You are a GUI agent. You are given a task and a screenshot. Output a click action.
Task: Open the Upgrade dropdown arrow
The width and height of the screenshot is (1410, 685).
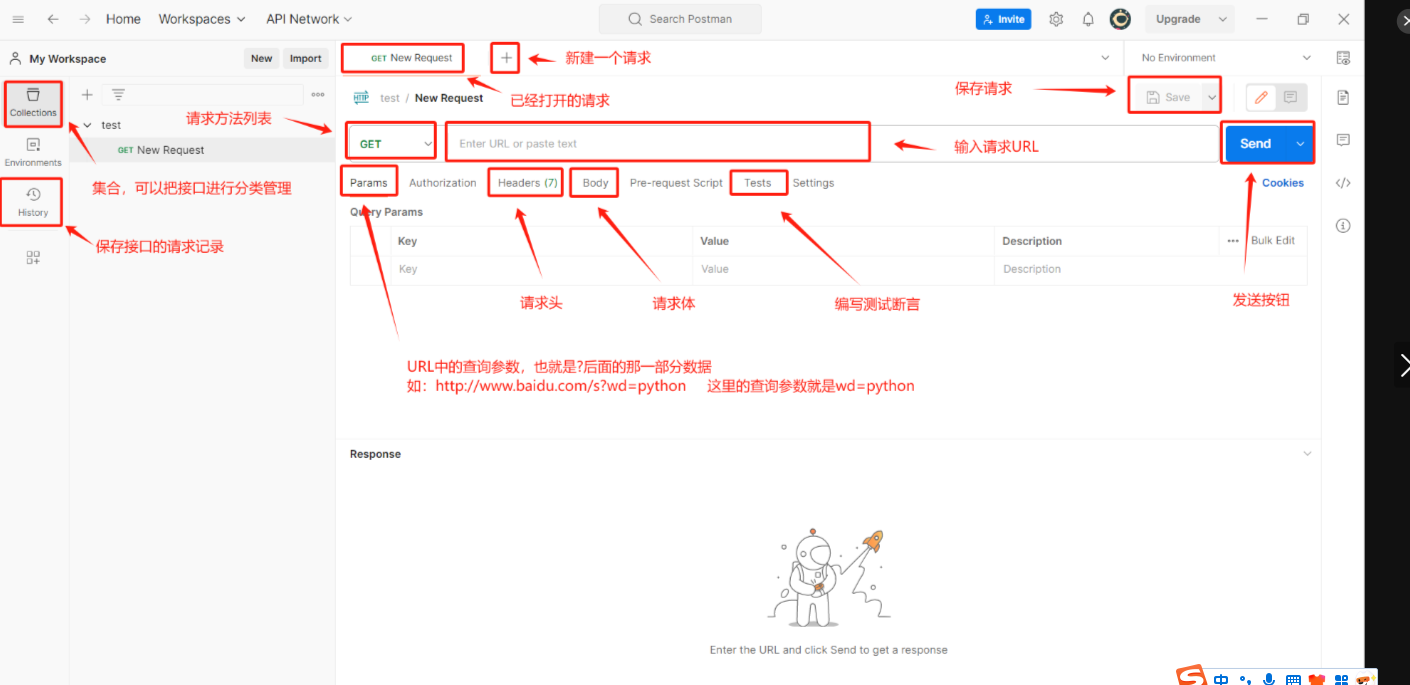point(1222,19)
